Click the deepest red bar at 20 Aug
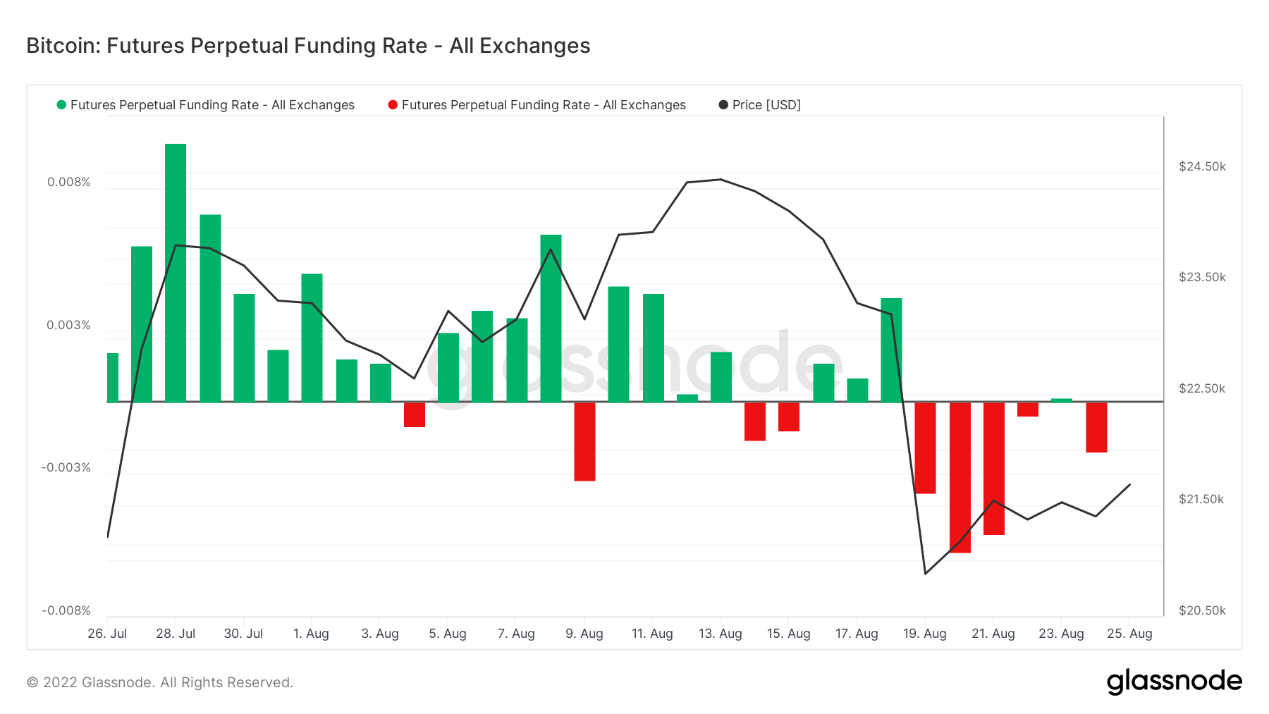This screenshot has height=714, width=1269. (x=960, y=477)
